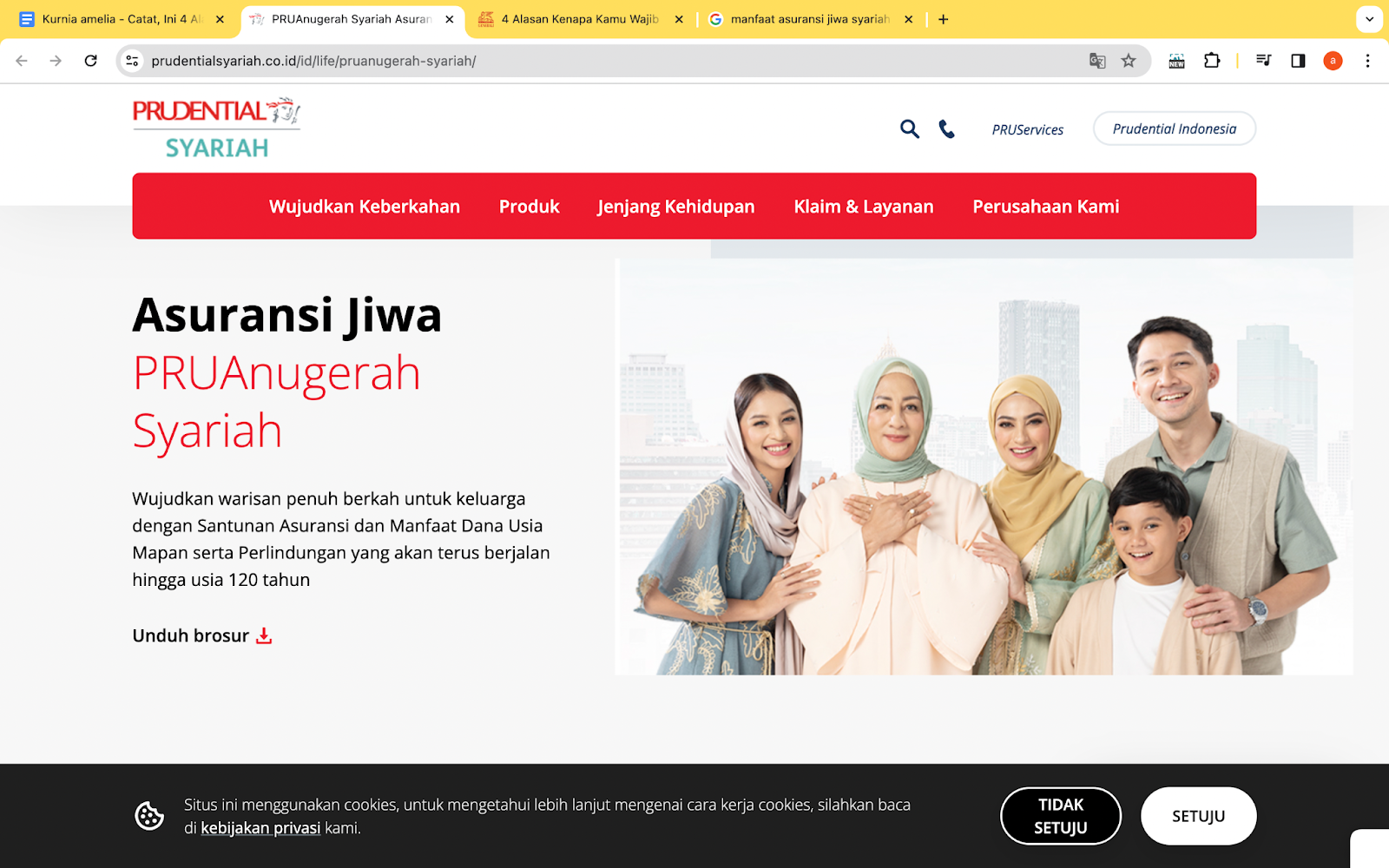The image size is (1389, 868).
Task: Open the kebijakan privasi link
Action: pos(260,828)
